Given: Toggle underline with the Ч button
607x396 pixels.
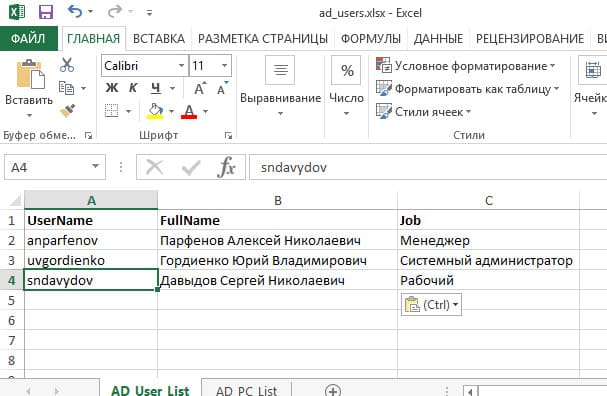Looking at the screenshot, I should (156, 88).
